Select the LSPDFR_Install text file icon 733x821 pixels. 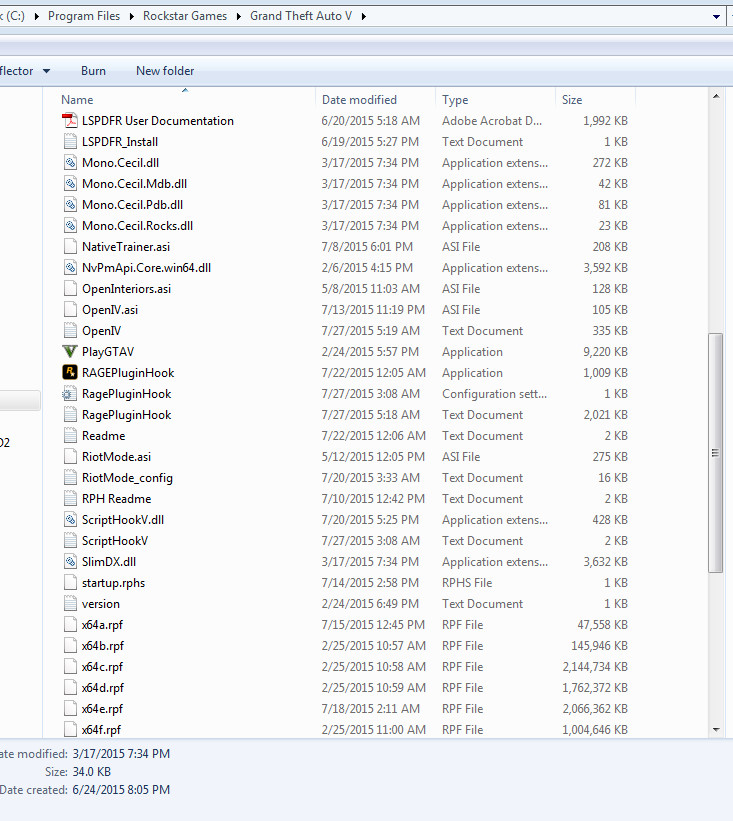tap(70, 142)
